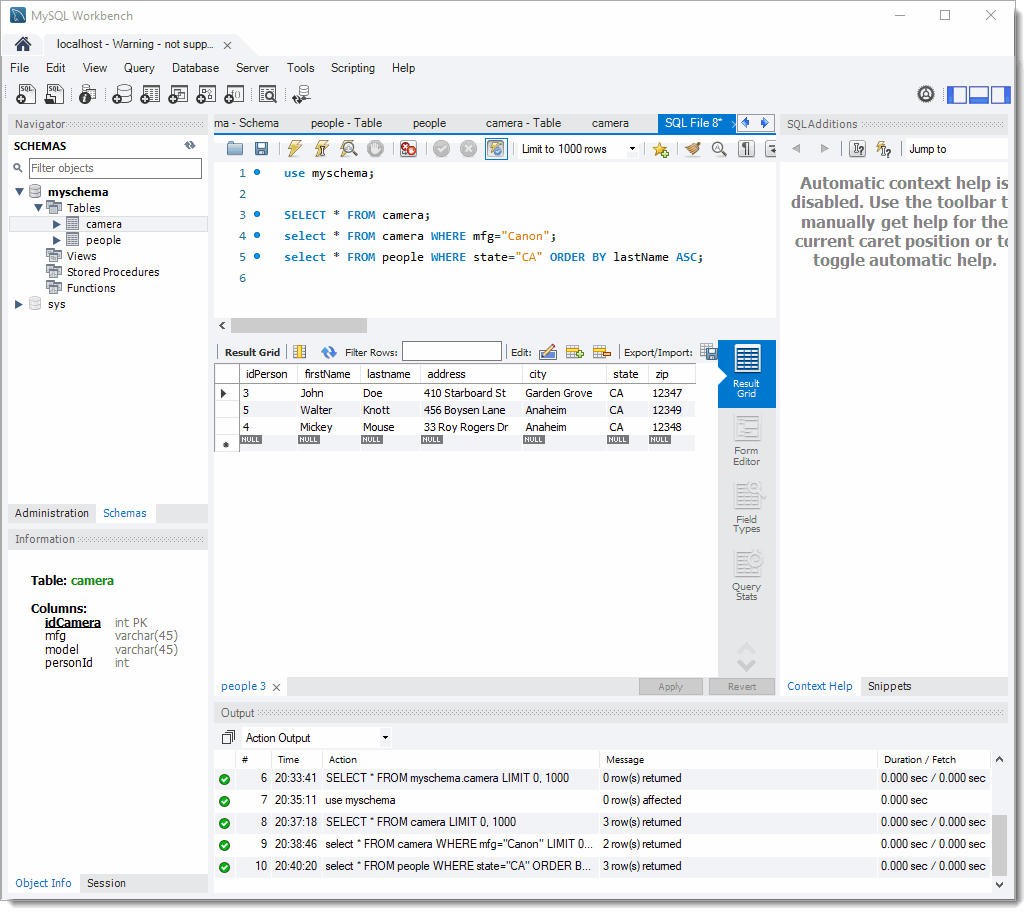The width and height of the screenshot is (1031, 916).
Task: Open the Database menu
Action: (x=195, y=68)
